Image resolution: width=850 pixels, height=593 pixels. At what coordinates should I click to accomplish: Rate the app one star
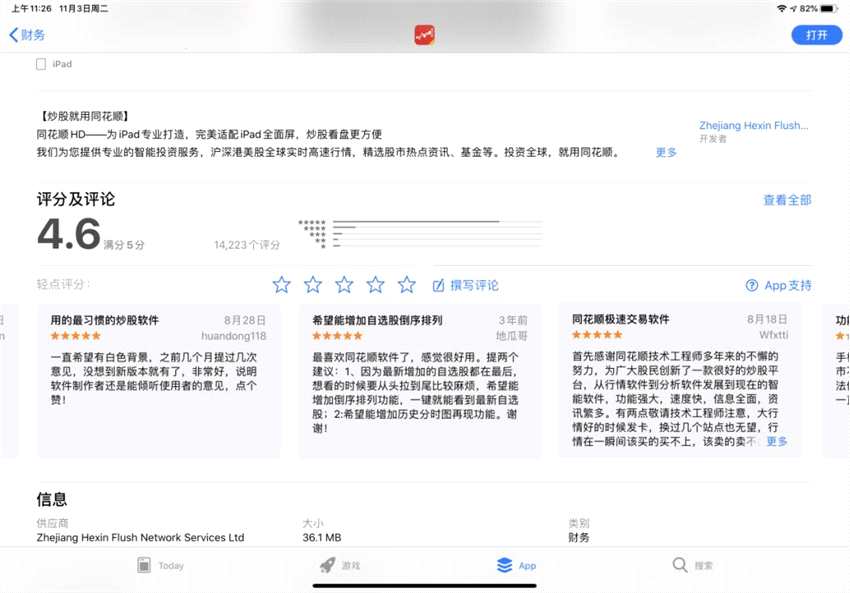(281, 285)
